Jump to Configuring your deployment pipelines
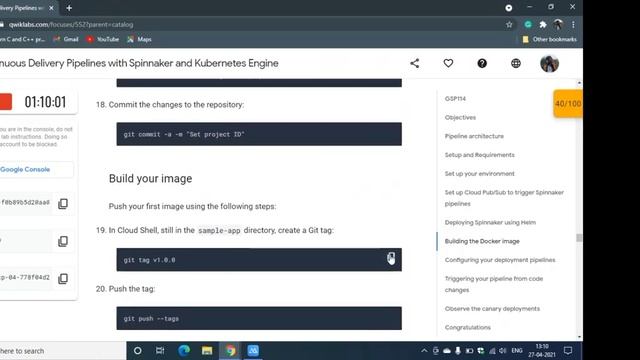 click(500, 260)
